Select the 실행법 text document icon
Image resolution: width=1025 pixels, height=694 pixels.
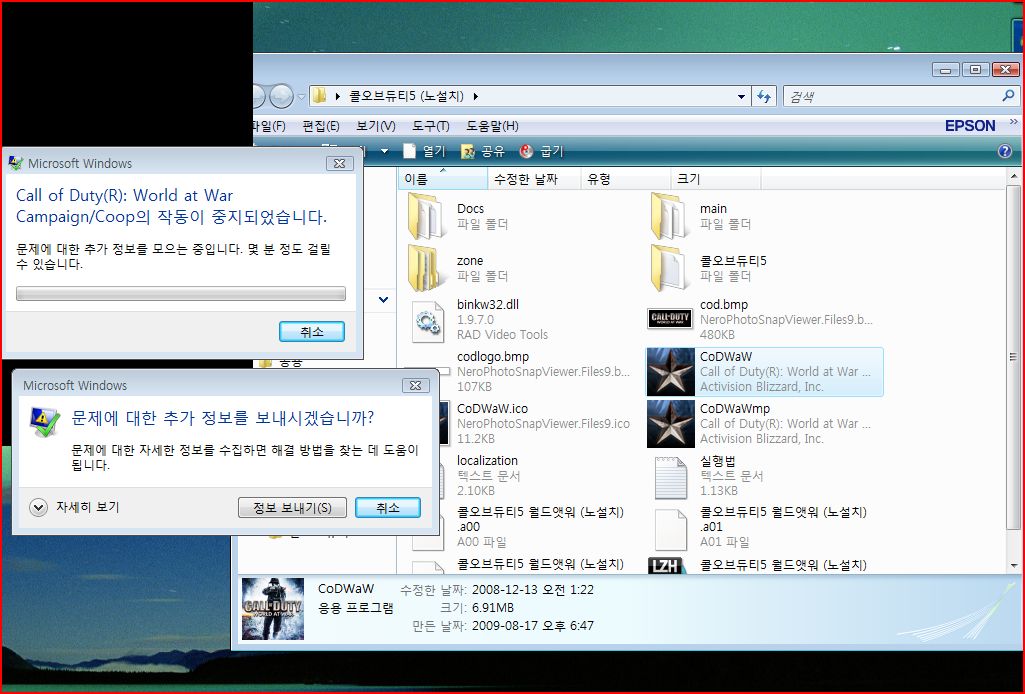(x=670, y=476)
